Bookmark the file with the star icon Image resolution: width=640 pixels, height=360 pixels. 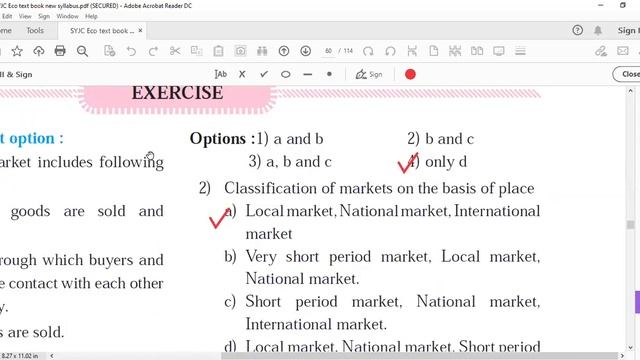[17, 51]
